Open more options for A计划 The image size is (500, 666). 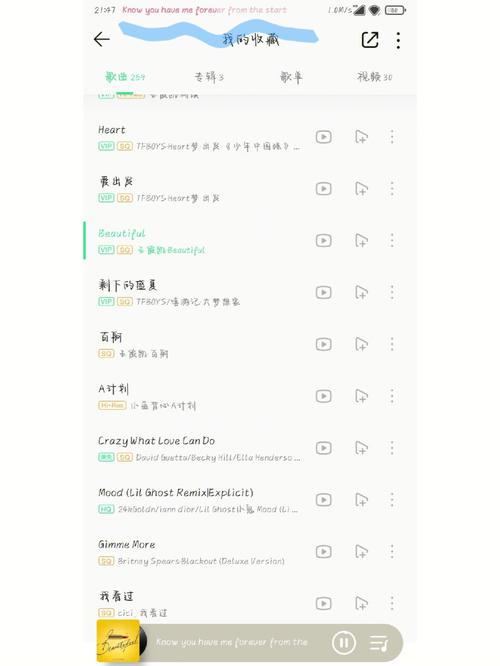392,396
